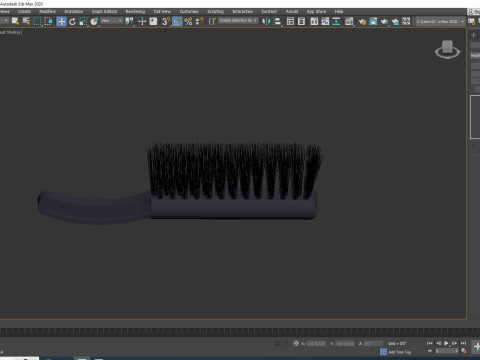Activate the Select and Rotate tool
The width and height of the screenshot is (480, 360).
tap(72, 21)
